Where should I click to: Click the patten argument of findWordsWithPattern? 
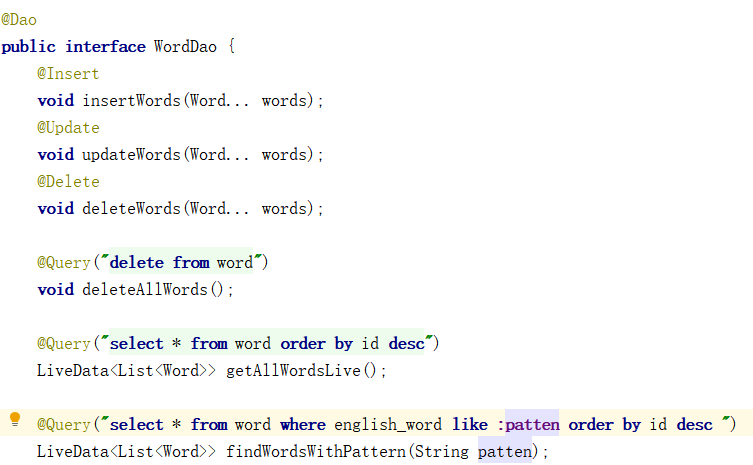[505, 452]
